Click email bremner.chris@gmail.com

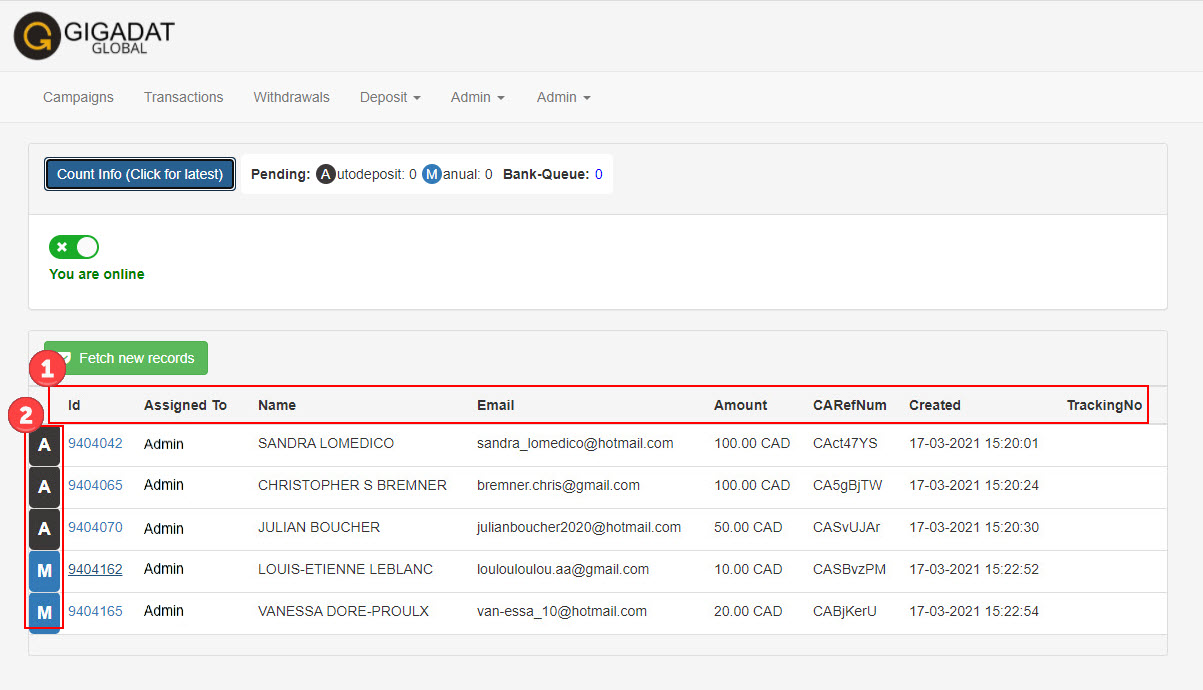[x=558, y=485]
